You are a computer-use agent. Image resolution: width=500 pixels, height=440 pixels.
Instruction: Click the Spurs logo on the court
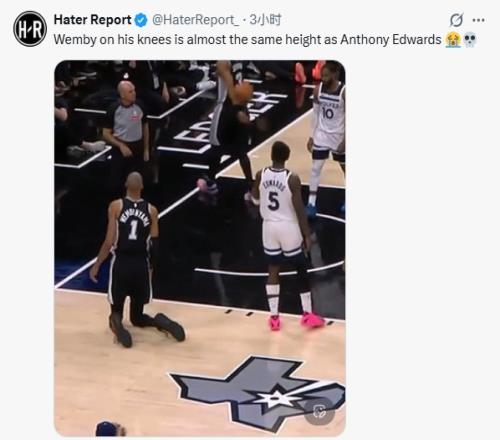(258, 393)
